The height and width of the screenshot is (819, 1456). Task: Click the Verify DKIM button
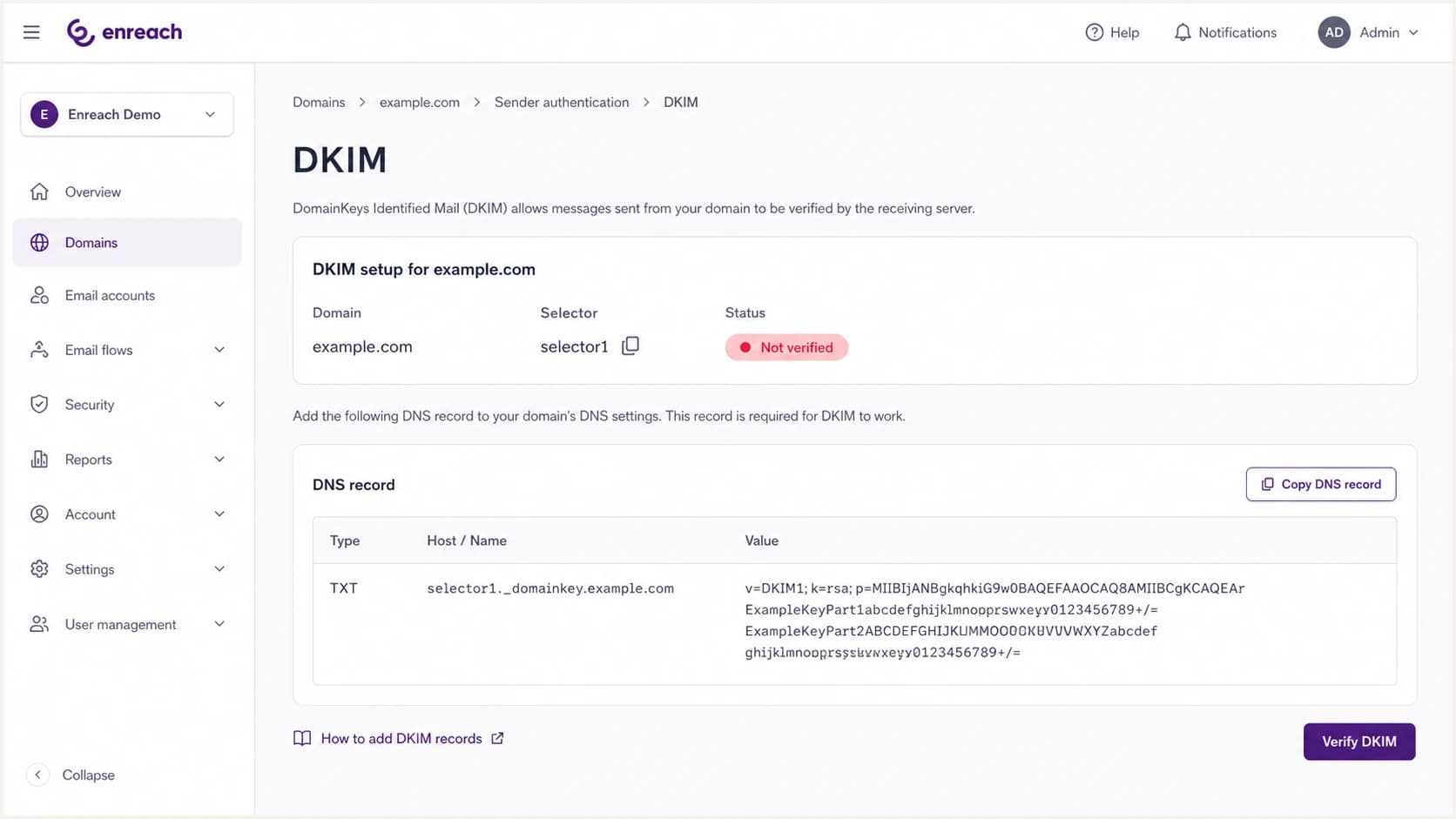point(1358,742)
